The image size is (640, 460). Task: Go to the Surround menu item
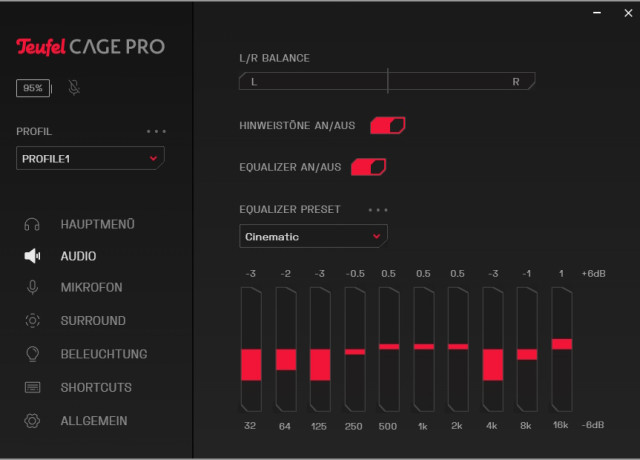pyautogui.click(x=93, y=321)
